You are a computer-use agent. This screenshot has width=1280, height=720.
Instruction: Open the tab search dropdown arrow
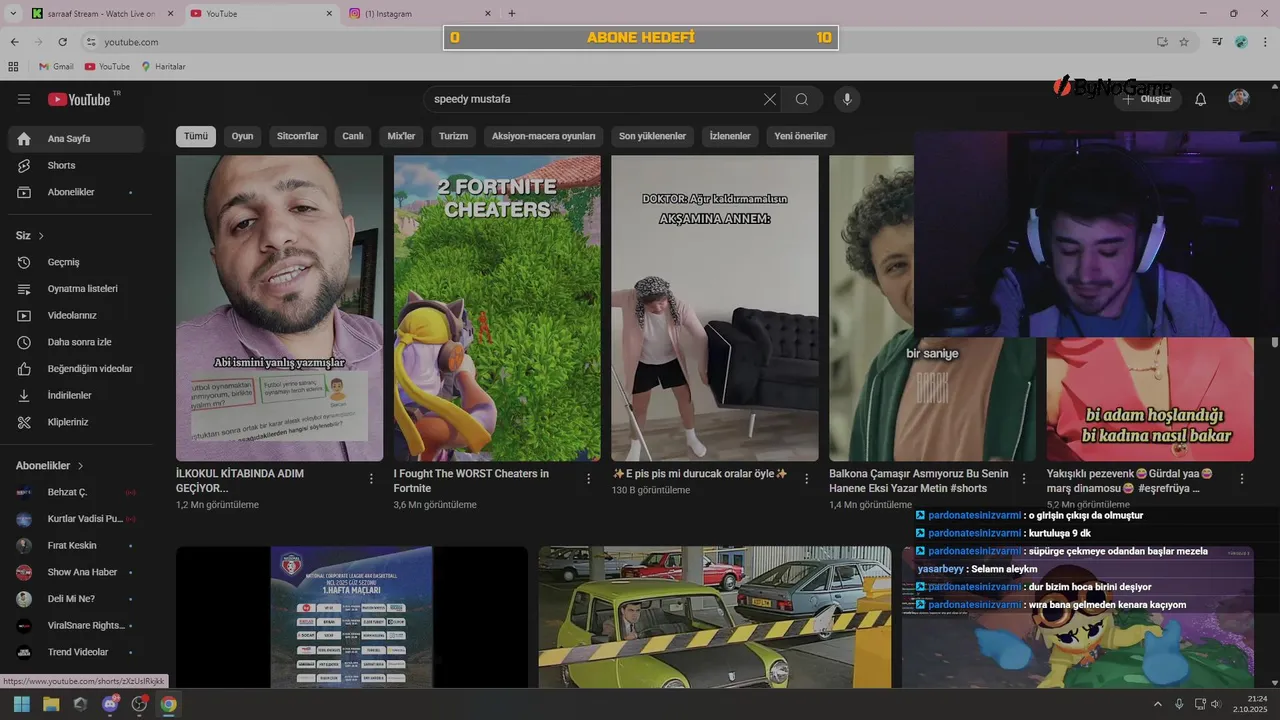pos(13,14)
